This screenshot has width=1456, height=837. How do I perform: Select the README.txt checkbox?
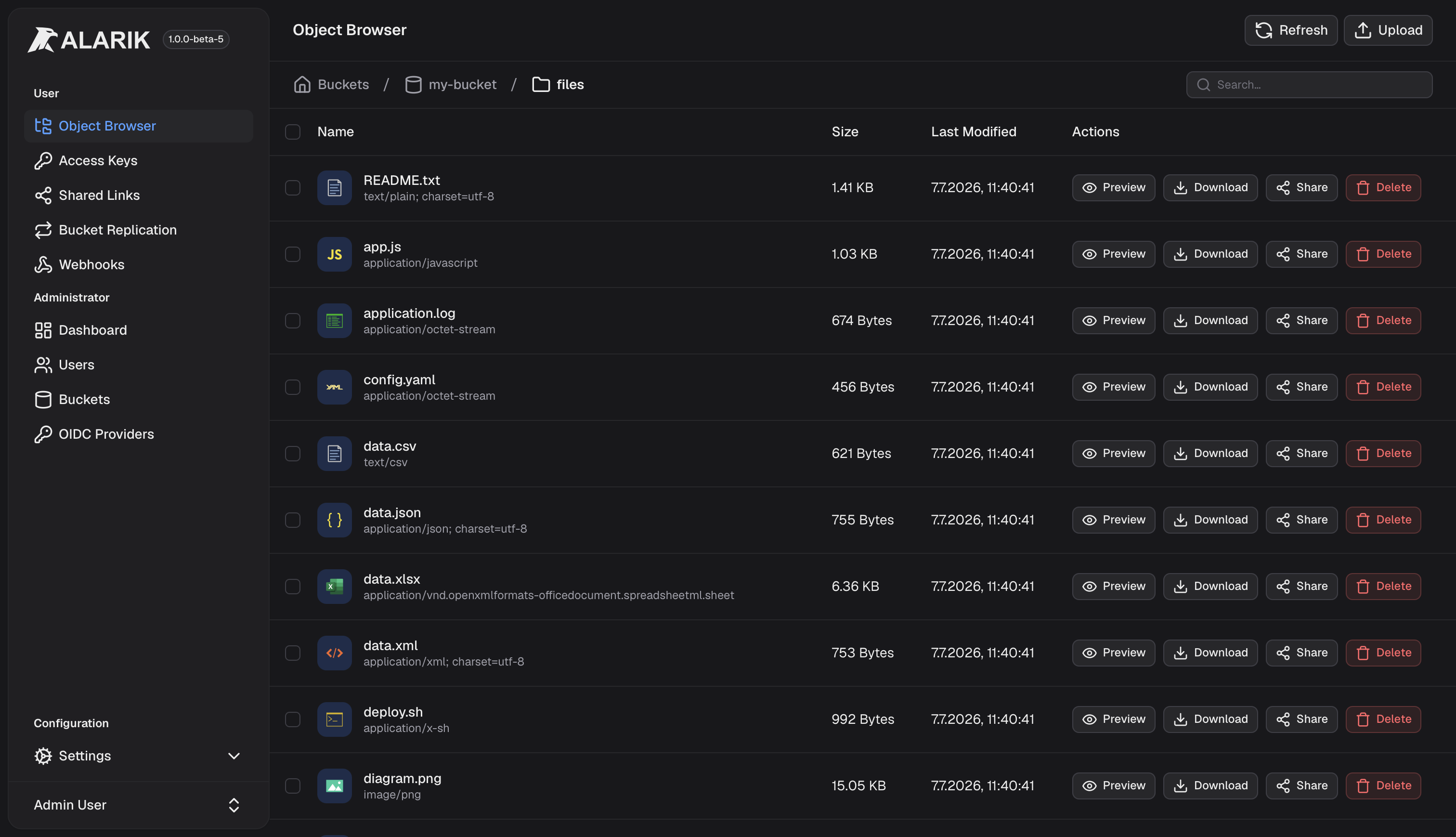[x=292, y=188]
